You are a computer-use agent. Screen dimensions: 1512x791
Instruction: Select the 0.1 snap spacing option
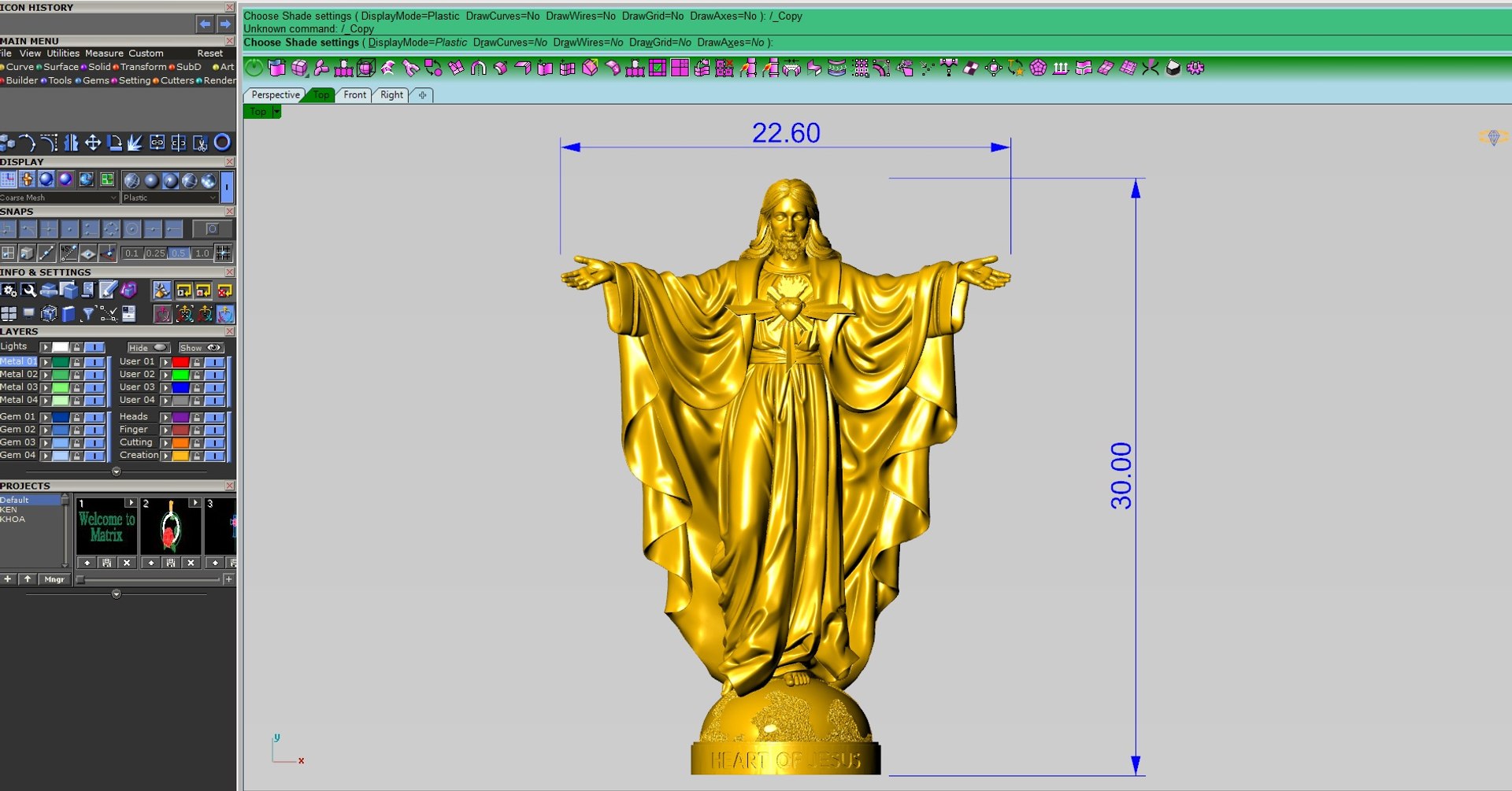coord(132,253)
